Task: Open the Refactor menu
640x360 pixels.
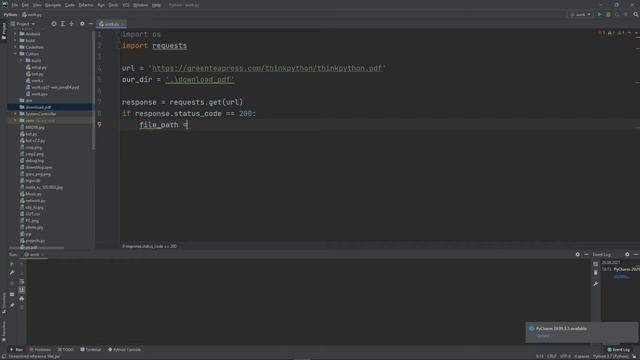Action: pyautogui.click(x=86, y=5)
